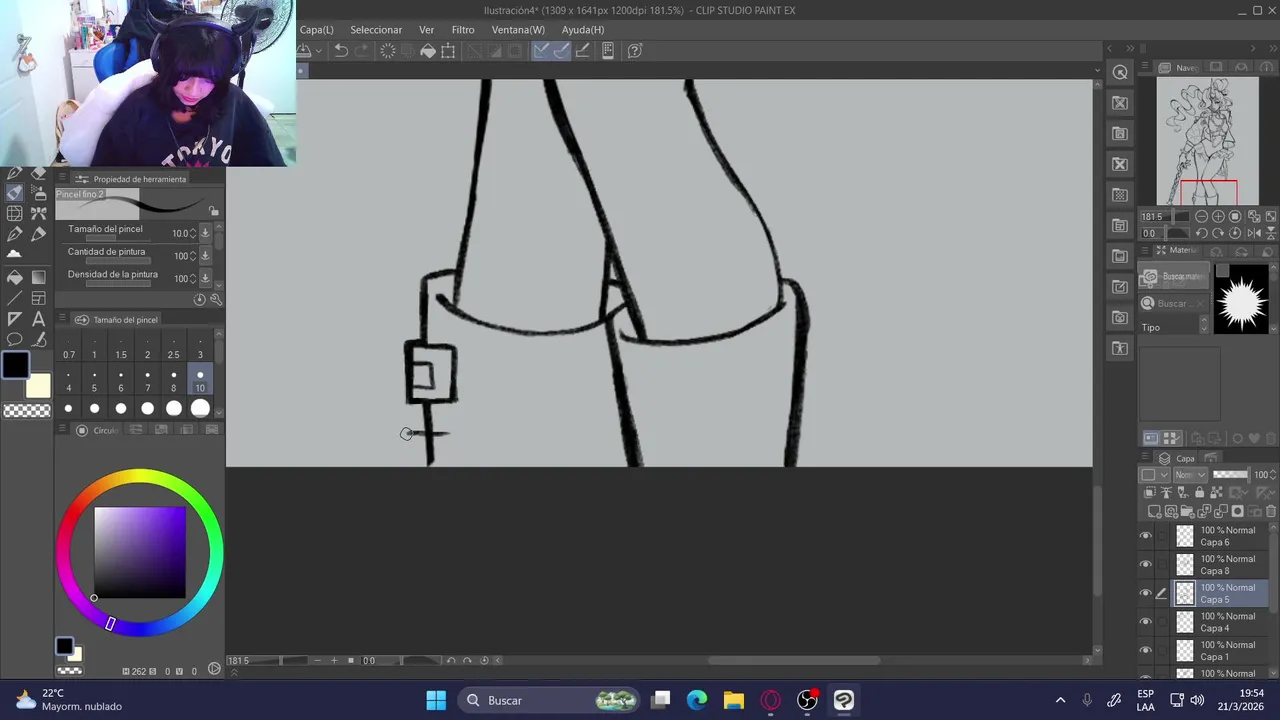Open the Filtro menu
The height and width of the screenshot is (720, 1280).
(463, 30)
